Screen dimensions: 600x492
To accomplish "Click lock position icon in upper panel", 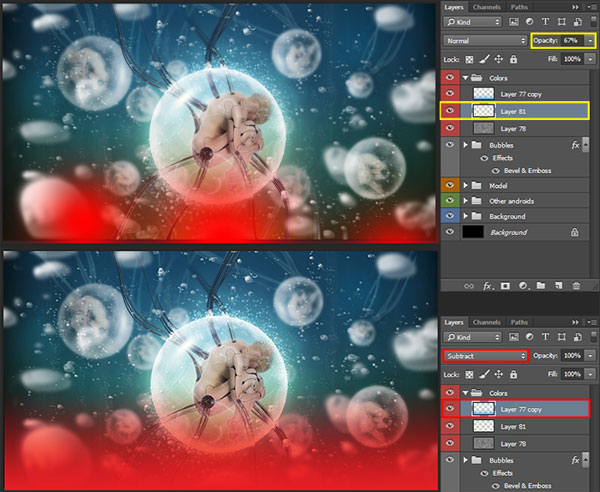I will point(499,59).
